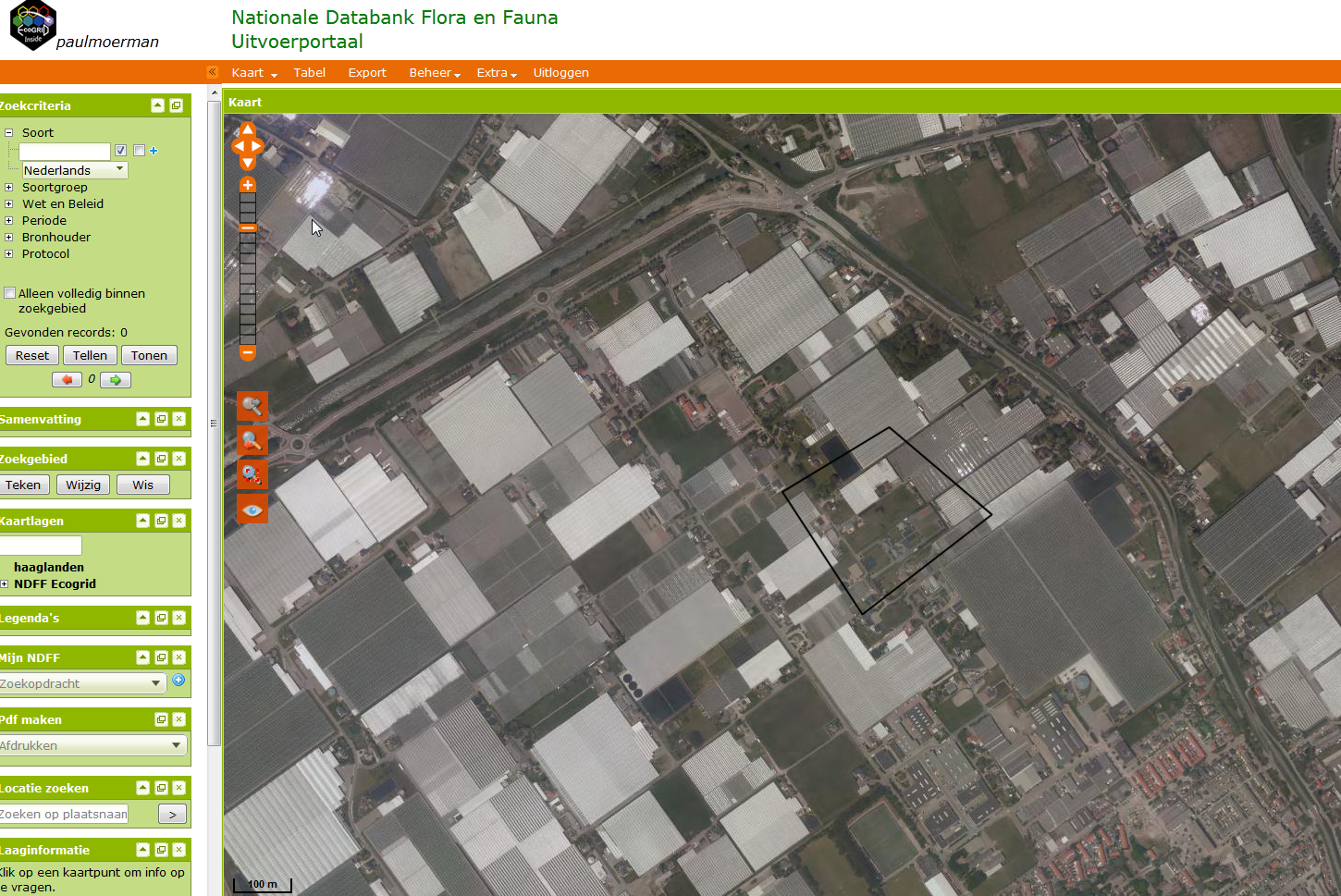The width and height of the screenshot is (1341, 896).
Task: Pan the map down with the arrow
Action: tap(248, 163)
